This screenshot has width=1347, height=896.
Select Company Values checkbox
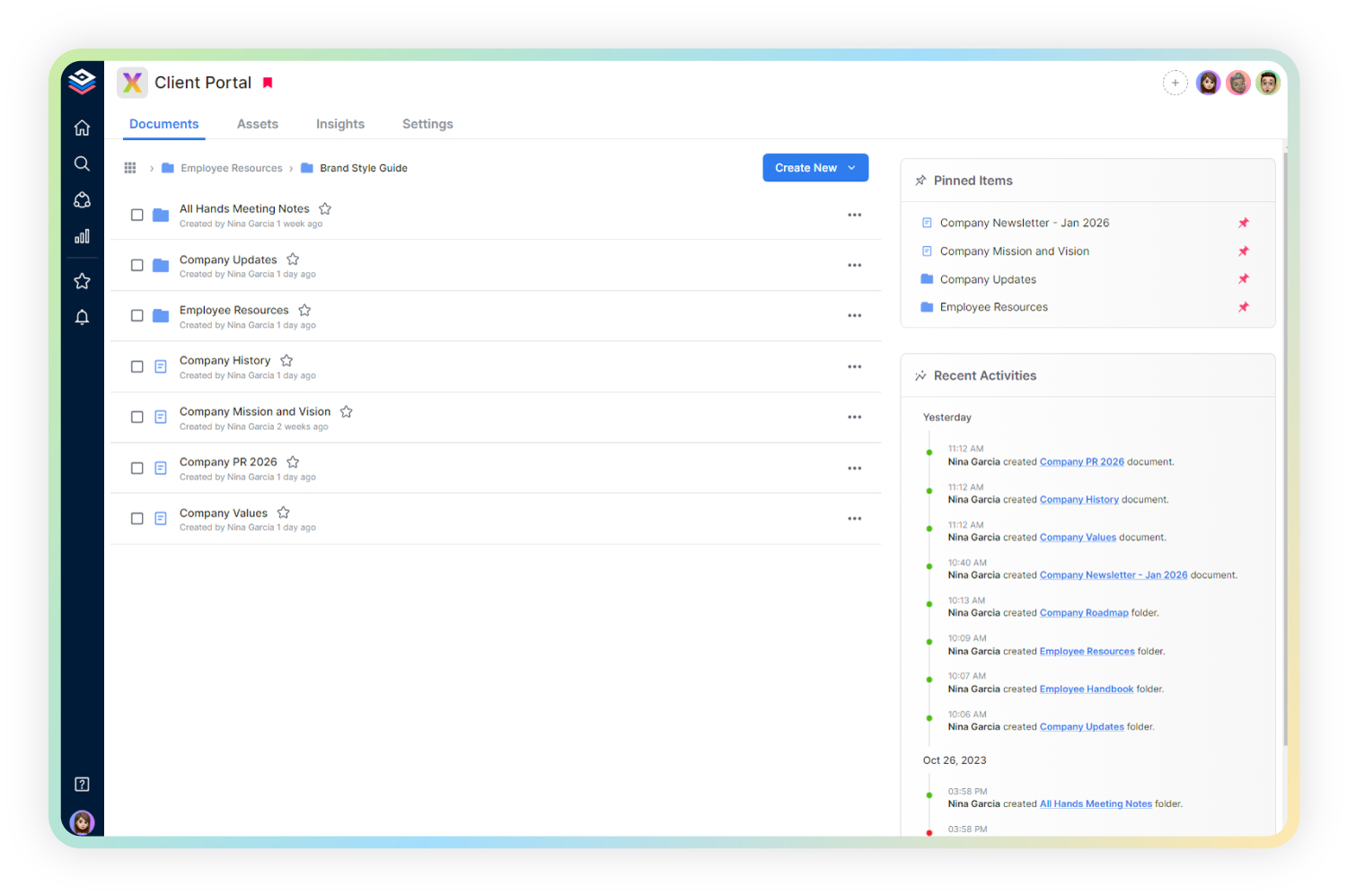coord(137,518)
